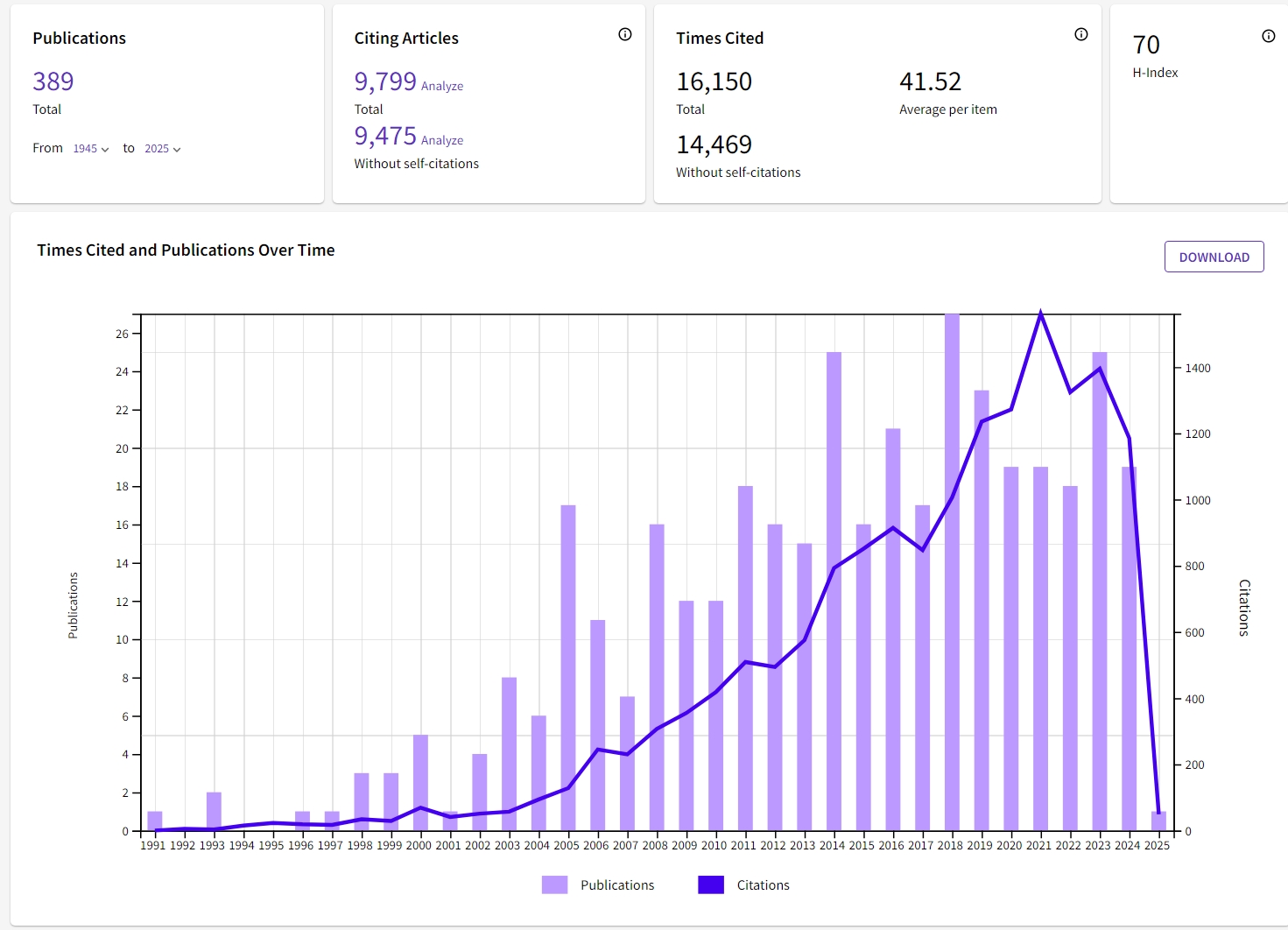Click the 2005 publications bar
Image resolution: width=1288 pixels, height=930 pixels.
pos(568,666)
